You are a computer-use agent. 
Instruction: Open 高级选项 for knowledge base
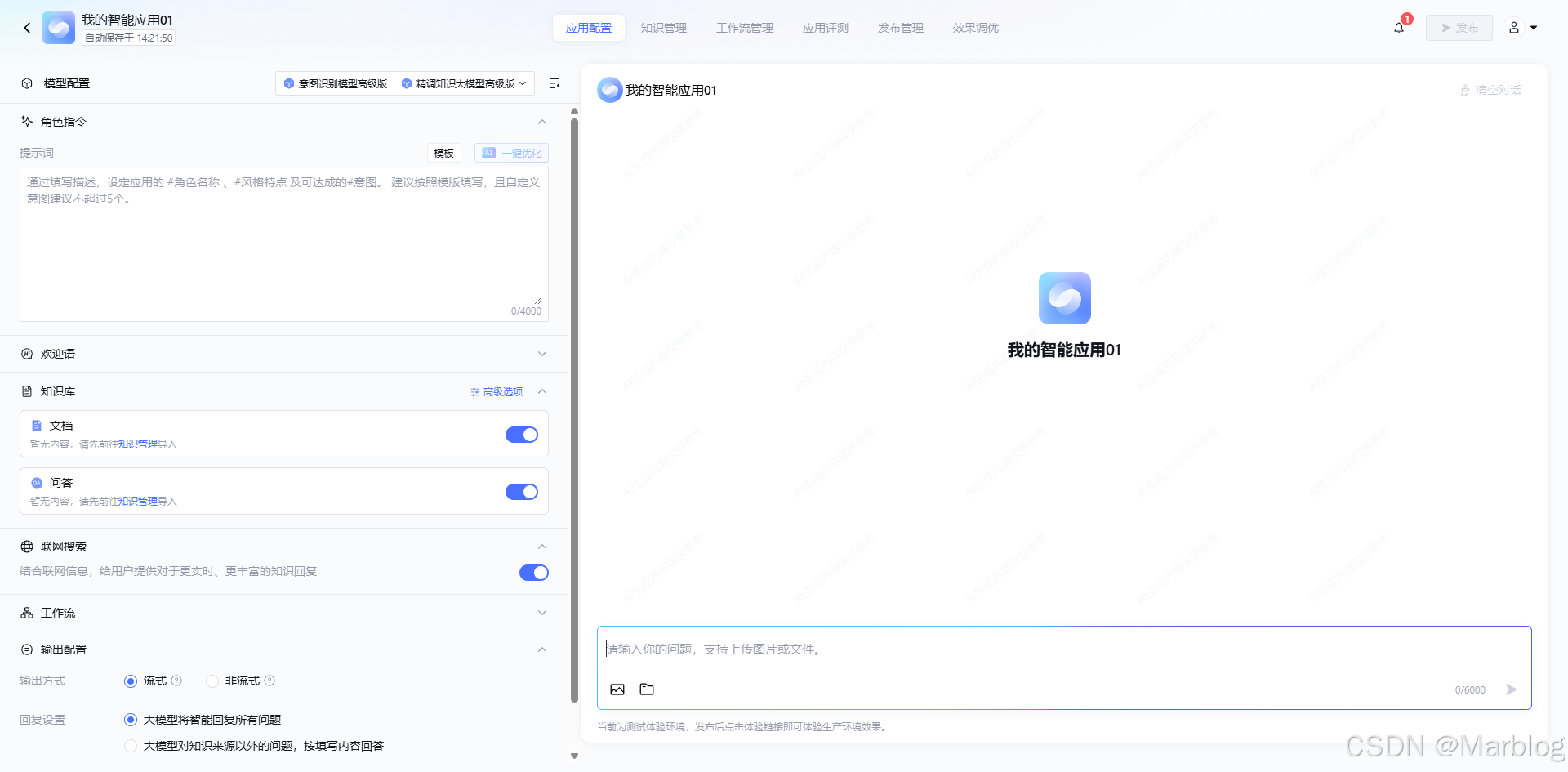(x=497, y=392)
